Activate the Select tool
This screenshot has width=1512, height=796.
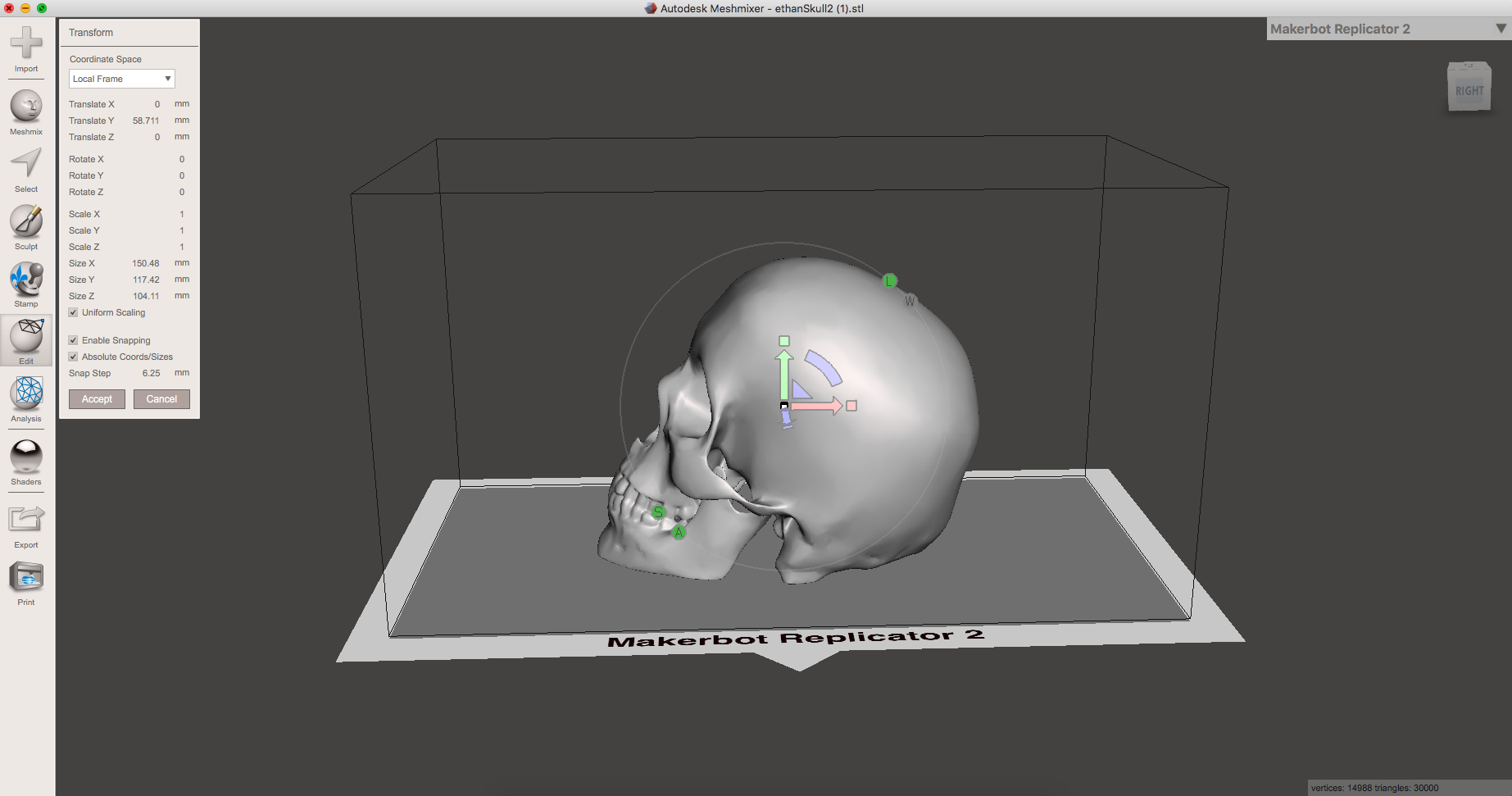26,170
